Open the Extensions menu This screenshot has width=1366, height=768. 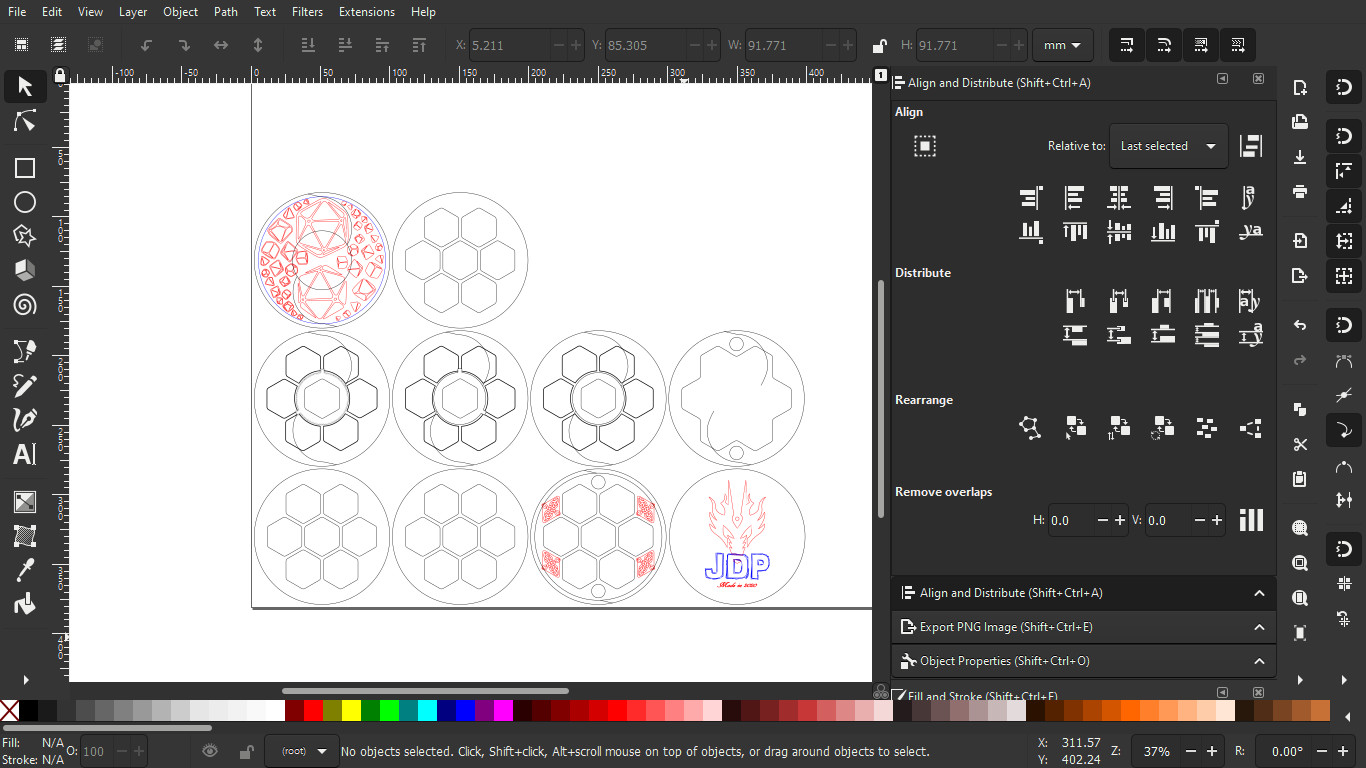tap(366, 12)
